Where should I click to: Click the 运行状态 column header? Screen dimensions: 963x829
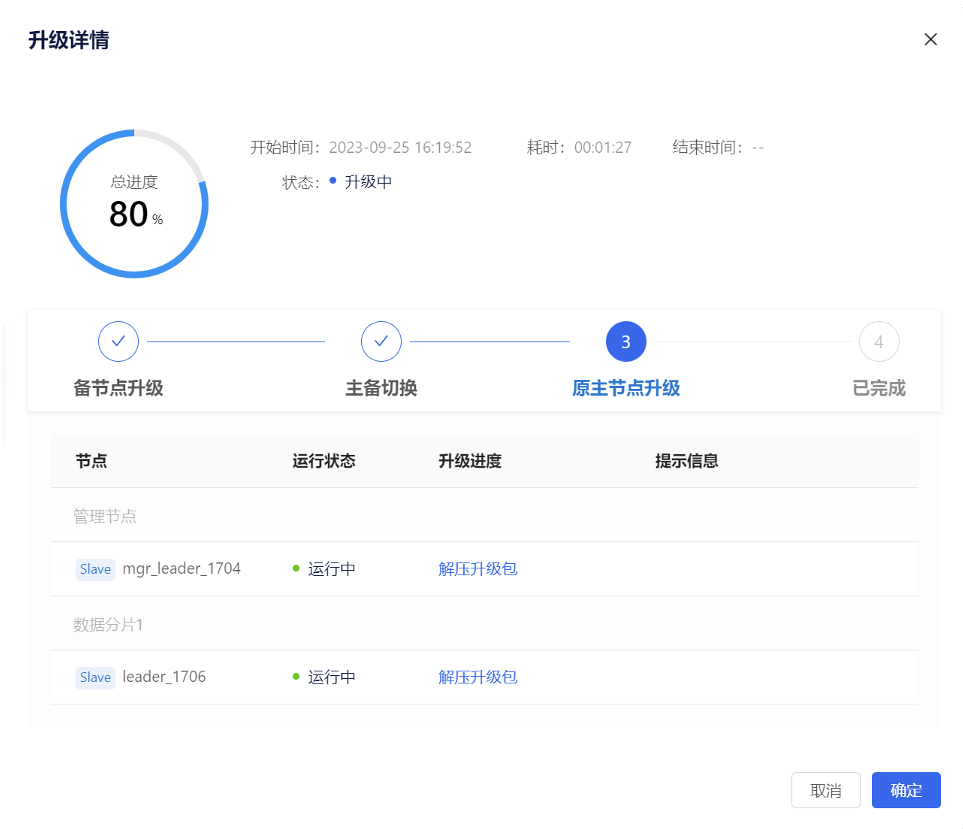[x=324, y=461]
